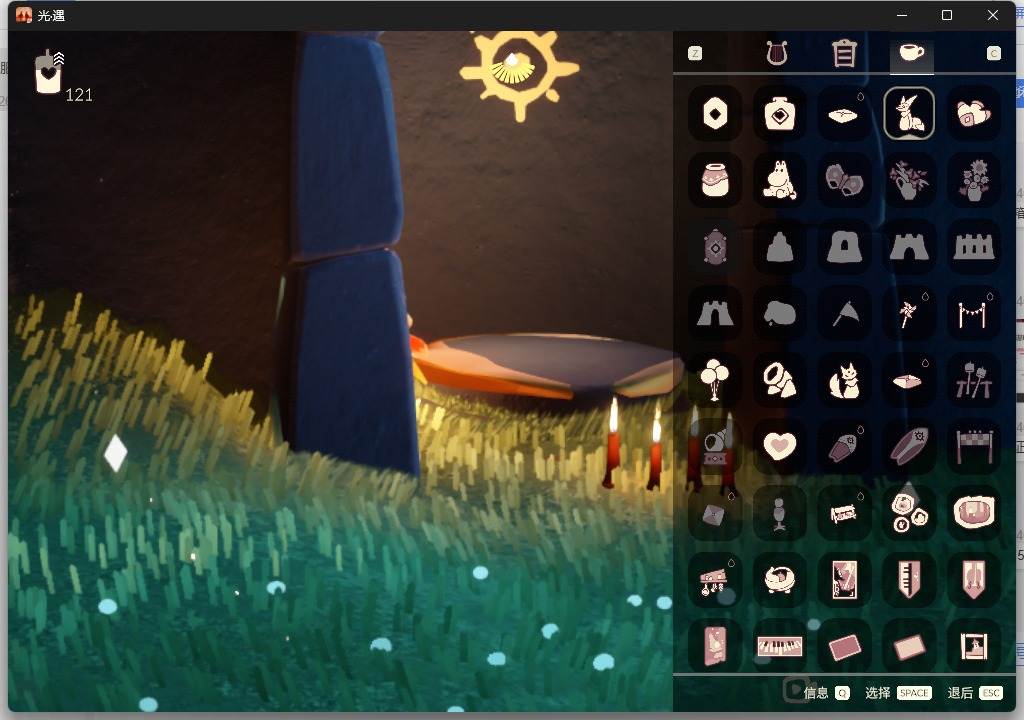
Task: Click the highlighted fox prop
Action: point(909,114)
